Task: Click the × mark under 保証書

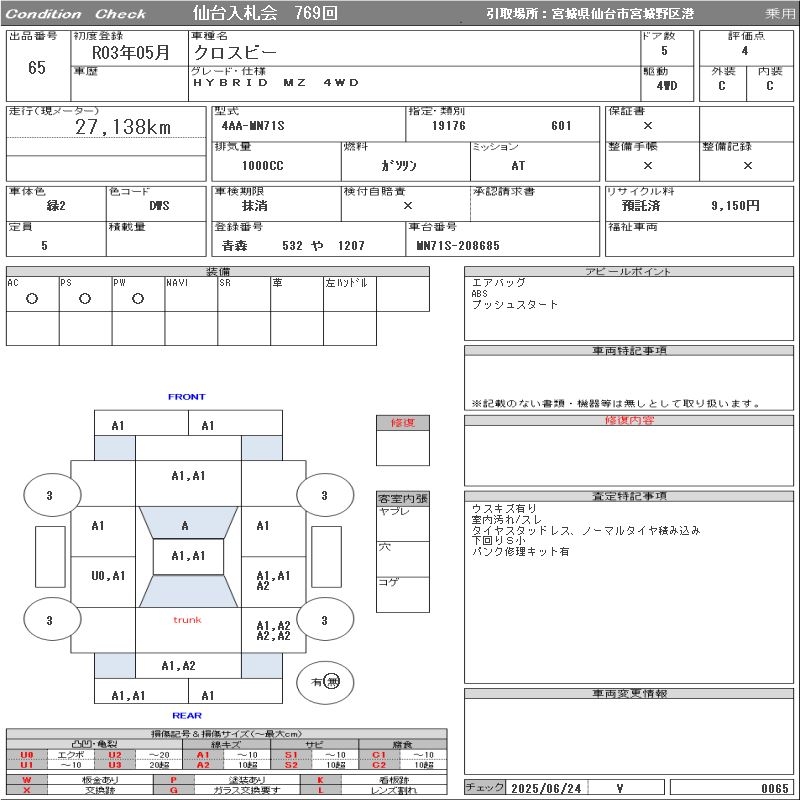Action: tap(648, 126)
